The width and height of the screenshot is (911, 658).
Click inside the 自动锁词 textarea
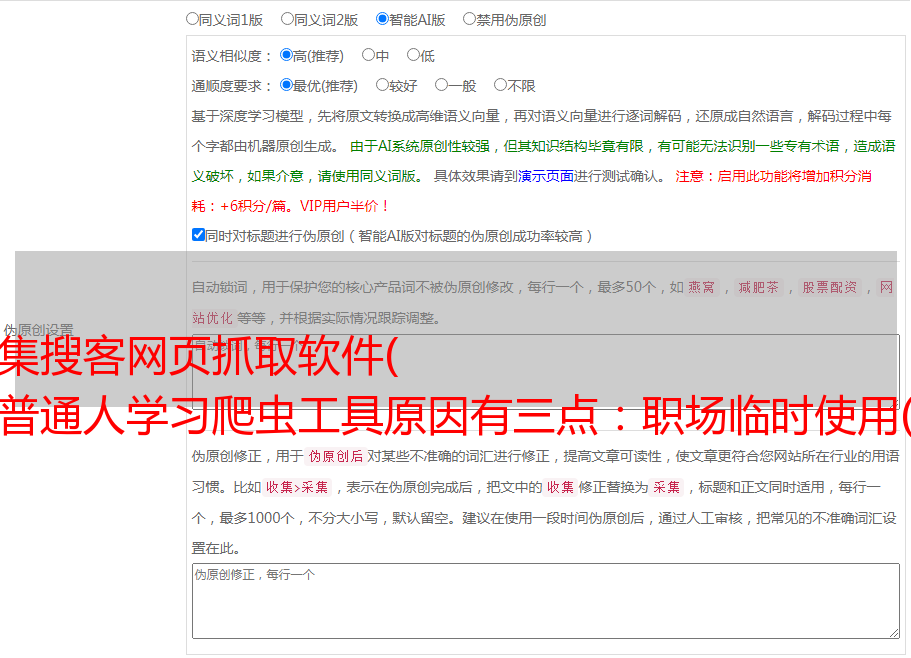[x=546, y=371]
